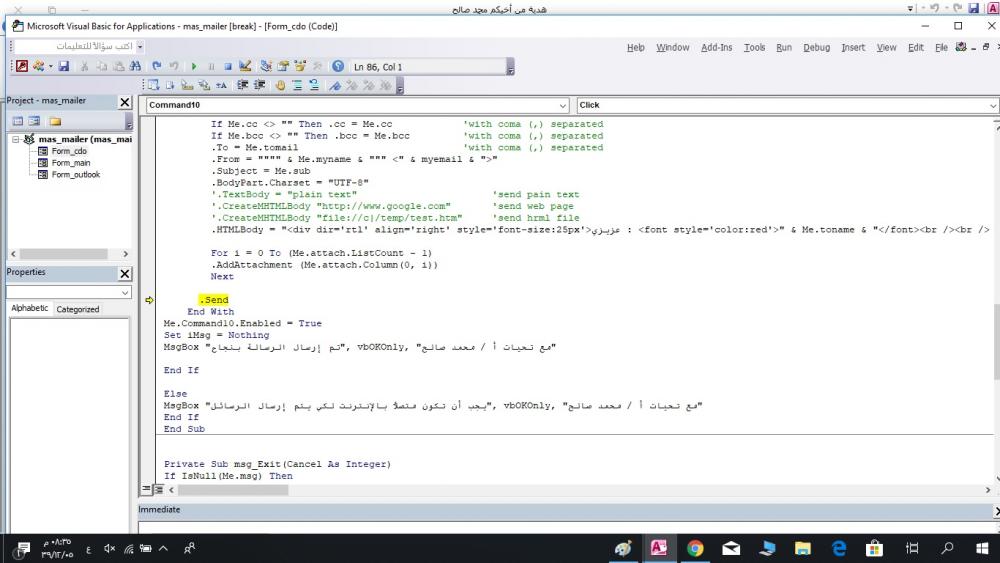
Task: Open the Edit menu
Action: [x=916, y=47]
